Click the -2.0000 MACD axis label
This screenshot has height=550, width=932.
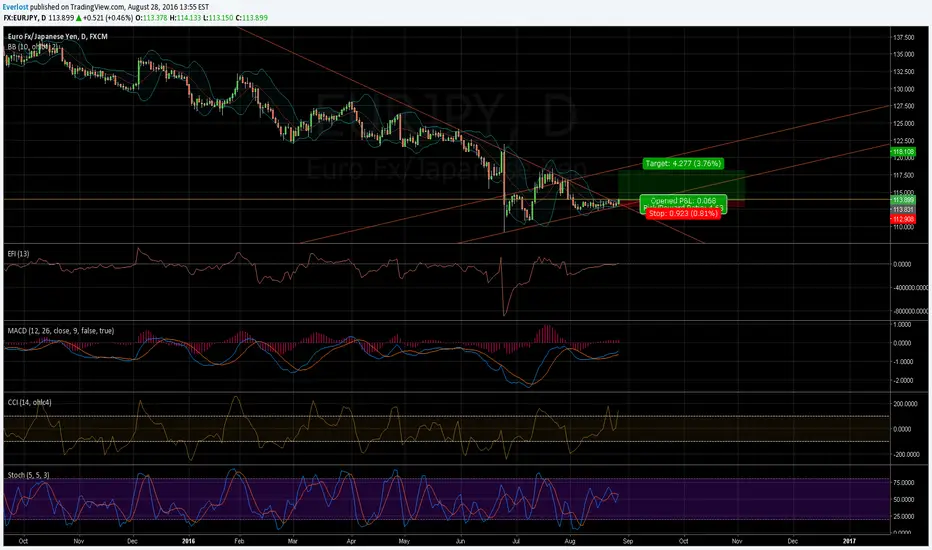pyautogui.click(x=903, y=381)
